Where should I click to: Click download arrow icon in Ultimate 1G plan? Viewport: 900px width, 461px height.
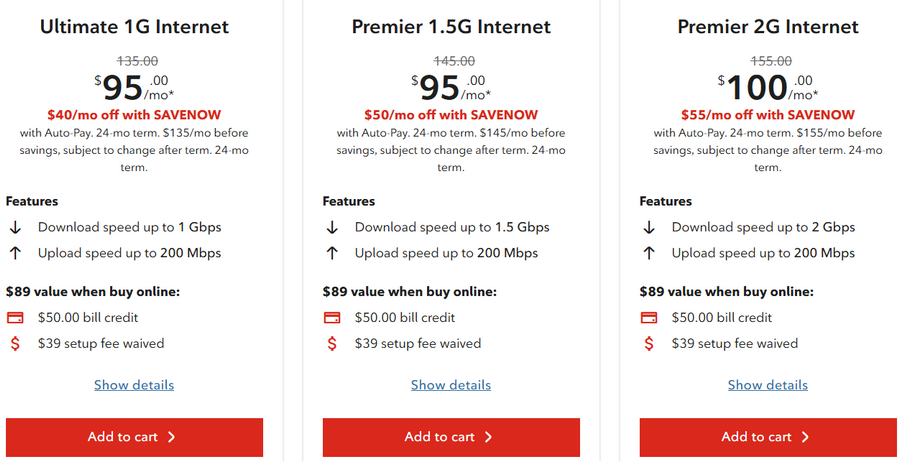15,227
